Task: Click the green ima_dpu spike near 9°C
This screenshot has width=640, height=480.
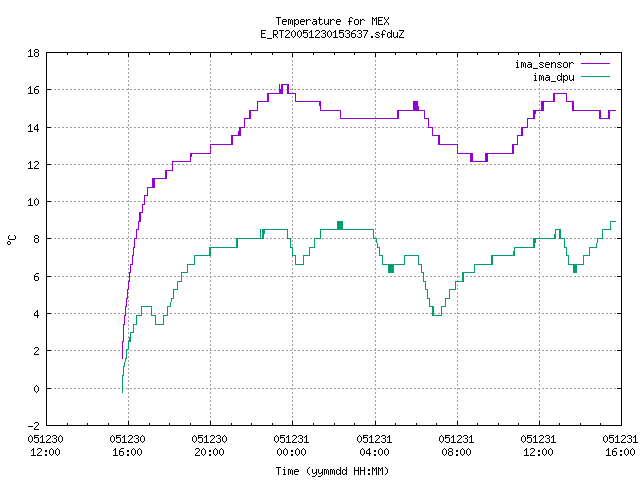Action: coord(340,225)
